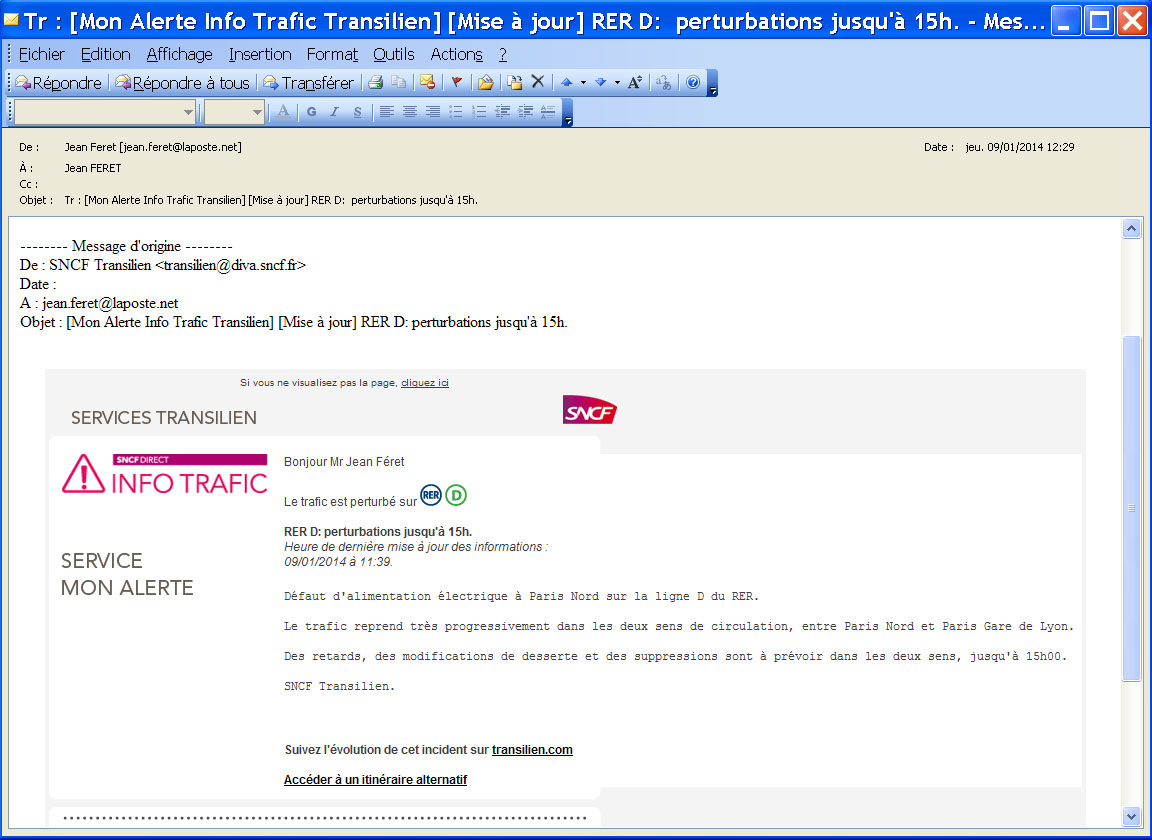Click the Répondre button

[x=58, y=83]
